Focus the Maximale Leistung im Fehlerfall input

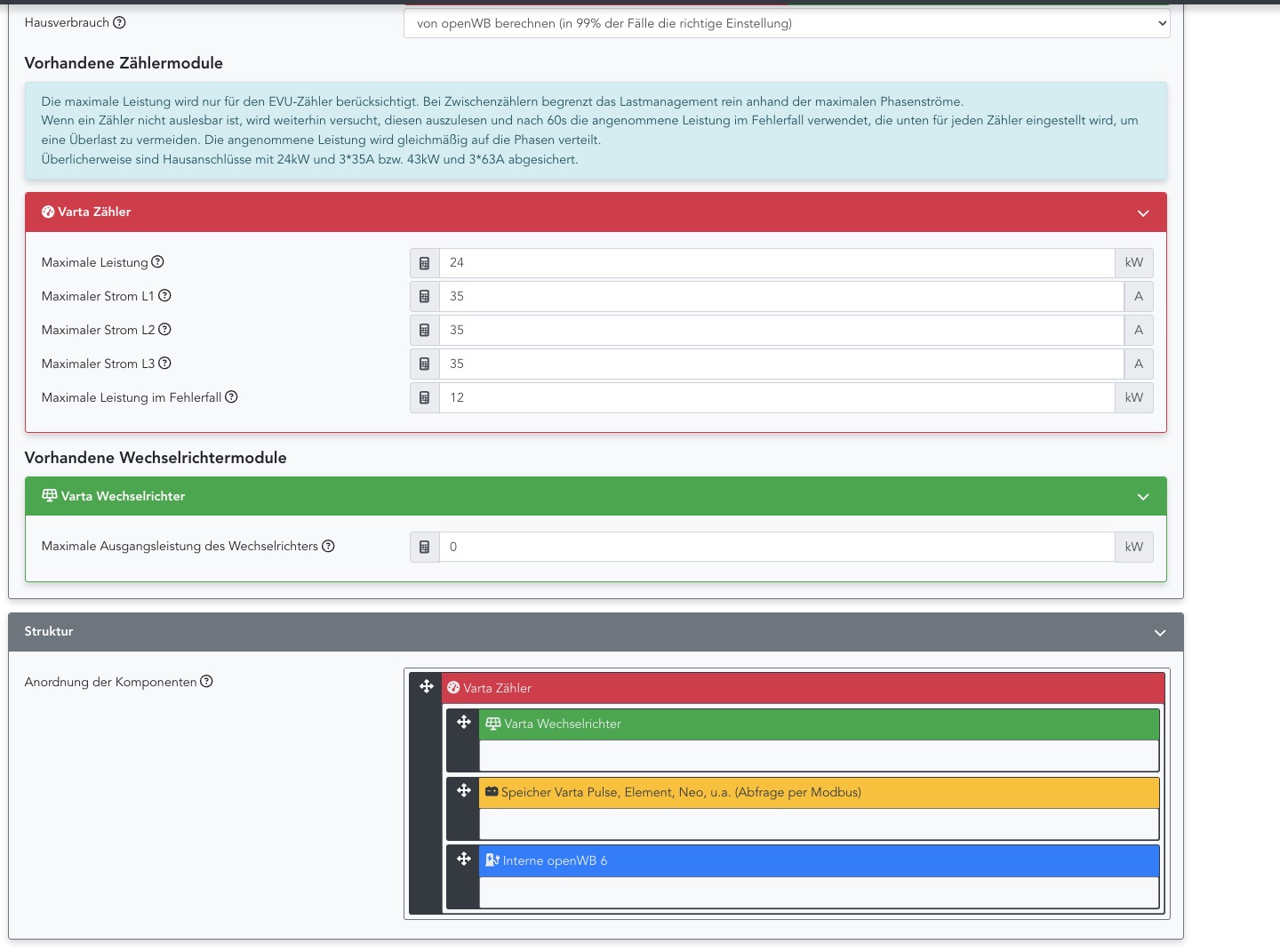point(777,398)
